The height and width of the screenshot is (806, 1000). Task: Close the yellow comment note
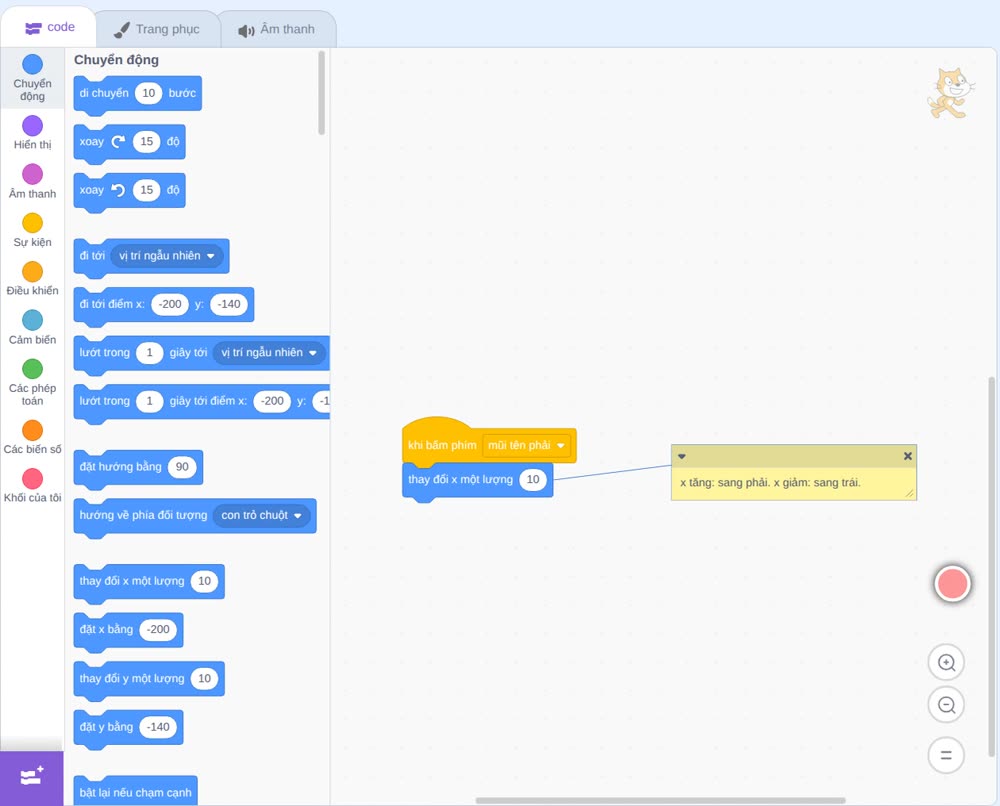[908, 456]
